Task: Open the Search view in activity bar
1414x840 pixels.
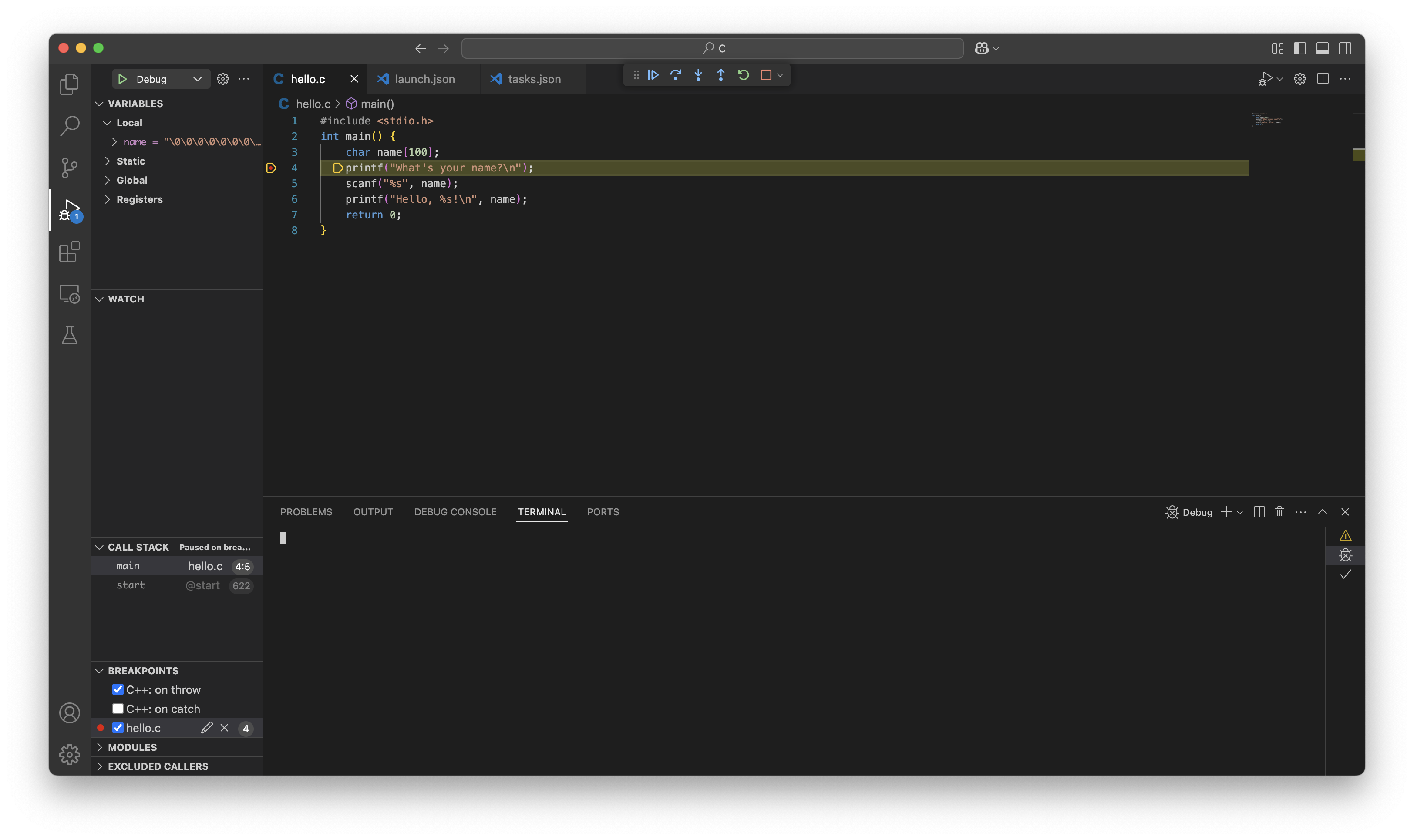Action: click(x=69, y=126)
